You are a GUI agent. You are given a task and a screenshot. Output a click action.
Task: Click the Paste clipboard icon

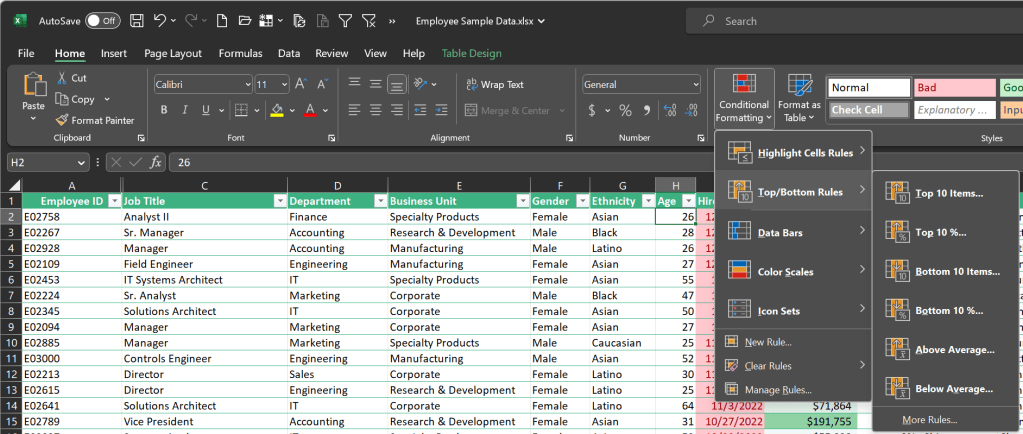34,84
